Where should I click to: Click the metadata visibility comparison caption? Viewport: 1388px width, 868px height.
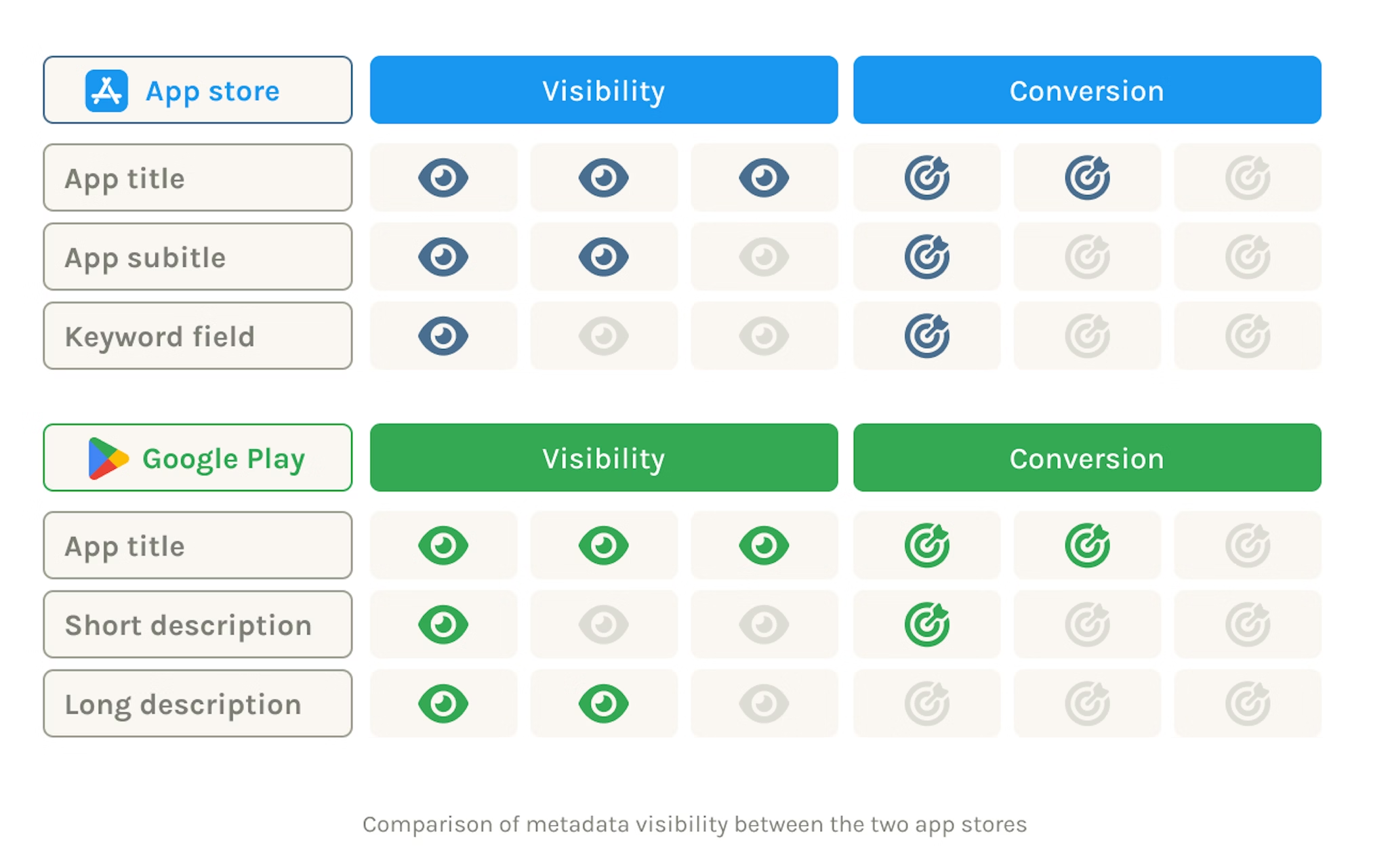[694, 825]
